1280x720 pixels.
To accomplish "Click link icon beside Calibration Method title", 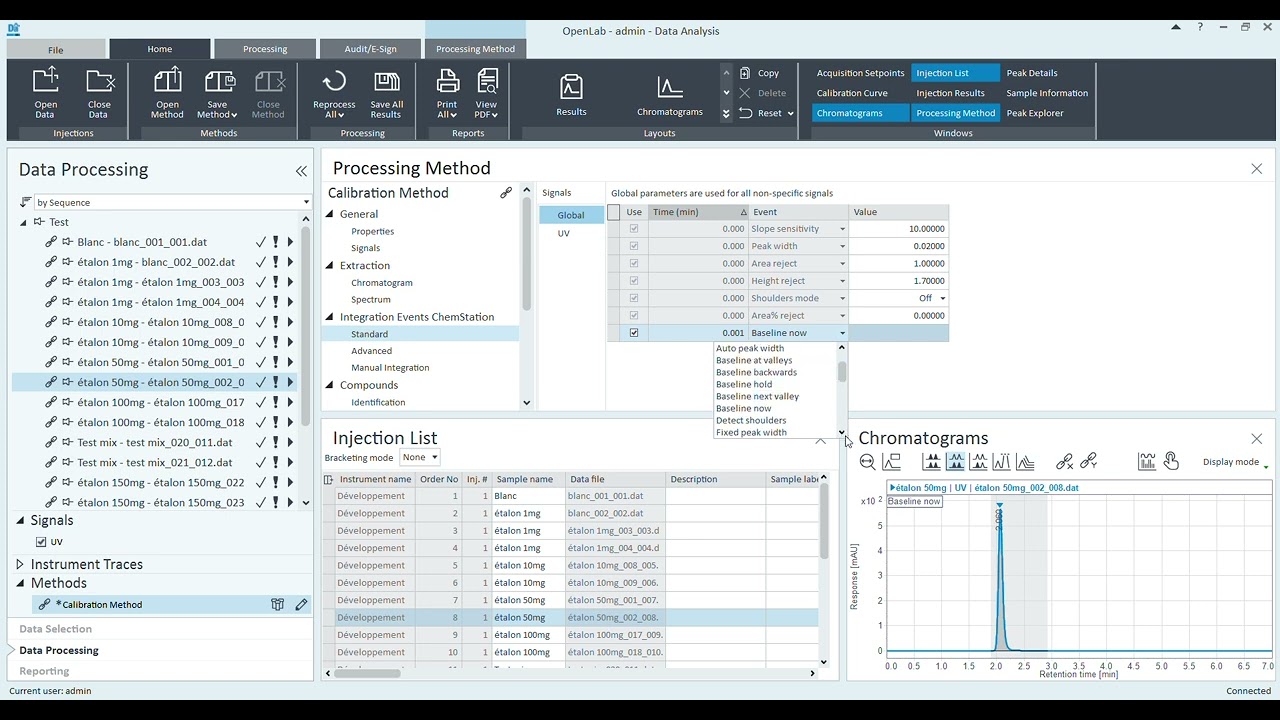I will pos(506,193).
